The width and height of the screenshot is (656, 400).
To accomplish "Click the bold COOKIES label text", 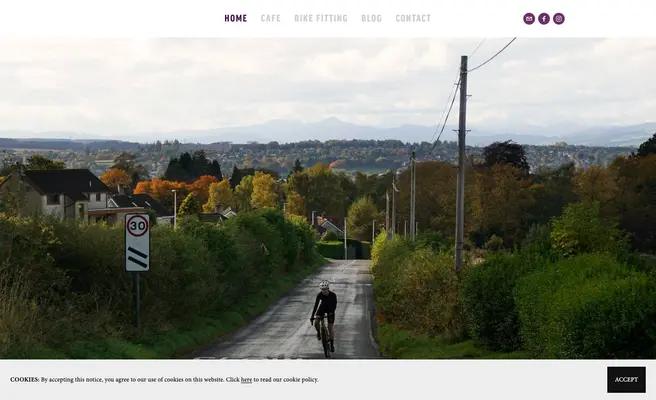I will pyautogui.click(x=25, y=380).
